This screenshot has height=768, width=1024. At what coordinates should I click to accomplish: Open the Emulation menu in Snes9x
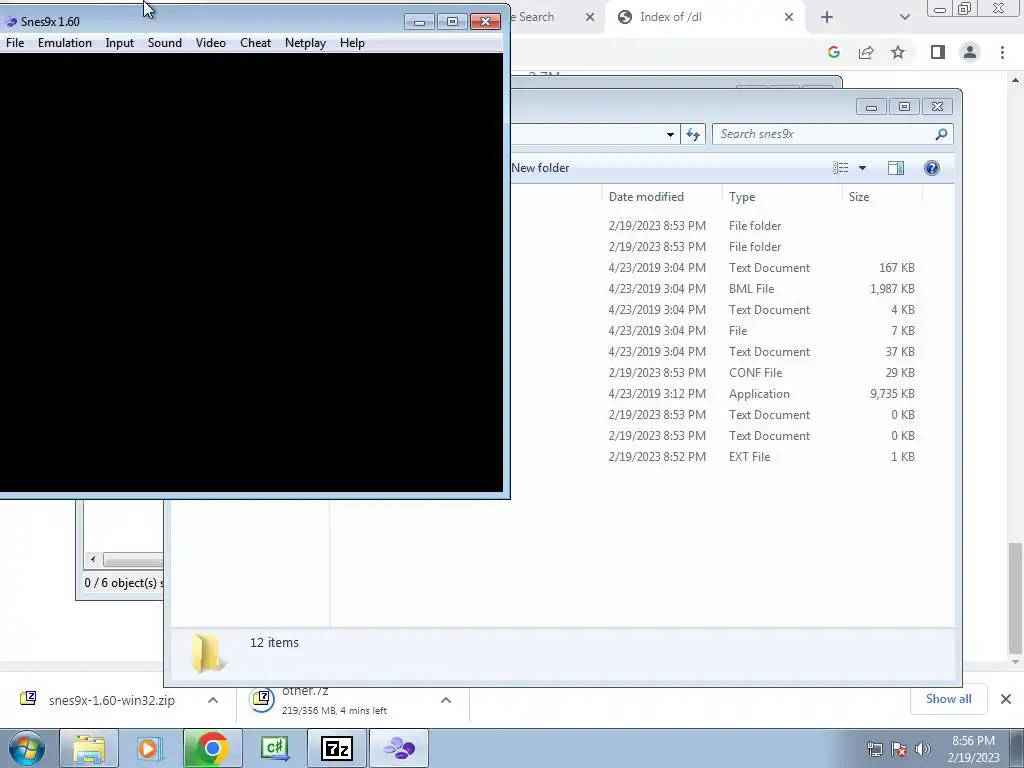[65, 43]
